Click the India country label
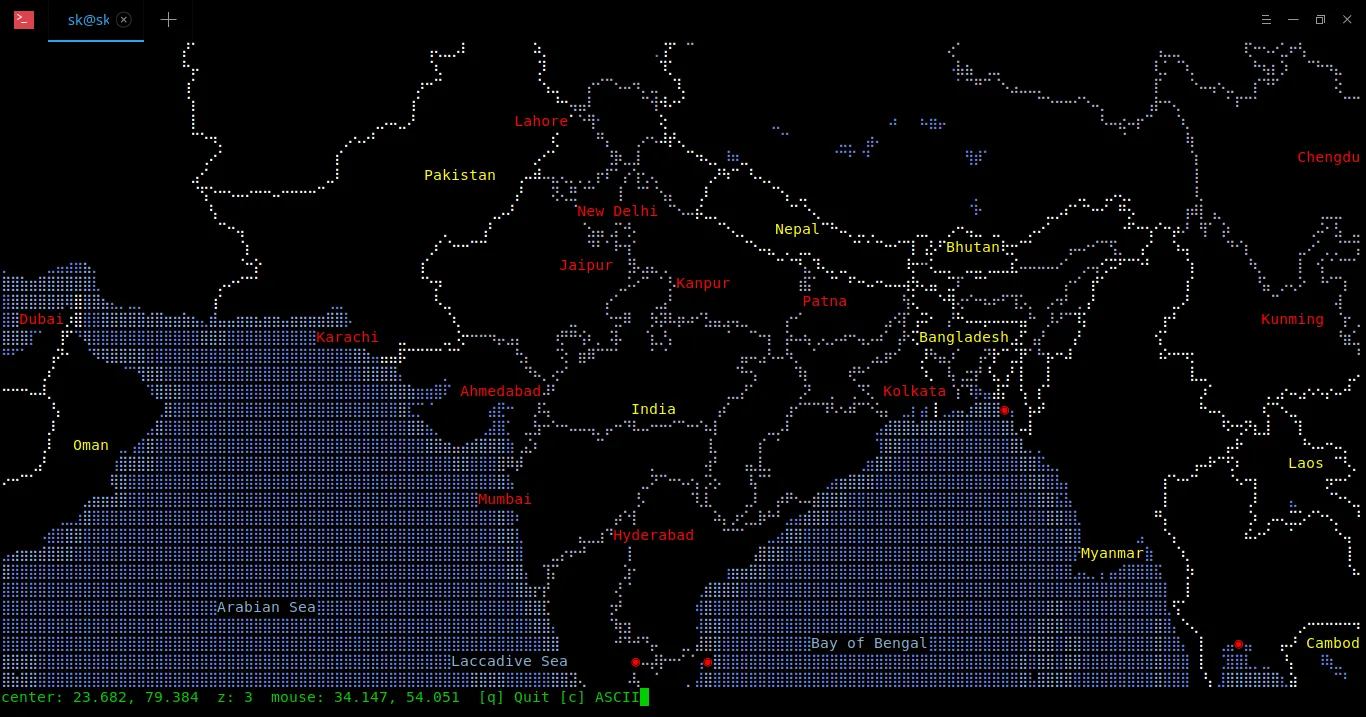Viewport: 1366px width, 717px height. tap(653, 409)
